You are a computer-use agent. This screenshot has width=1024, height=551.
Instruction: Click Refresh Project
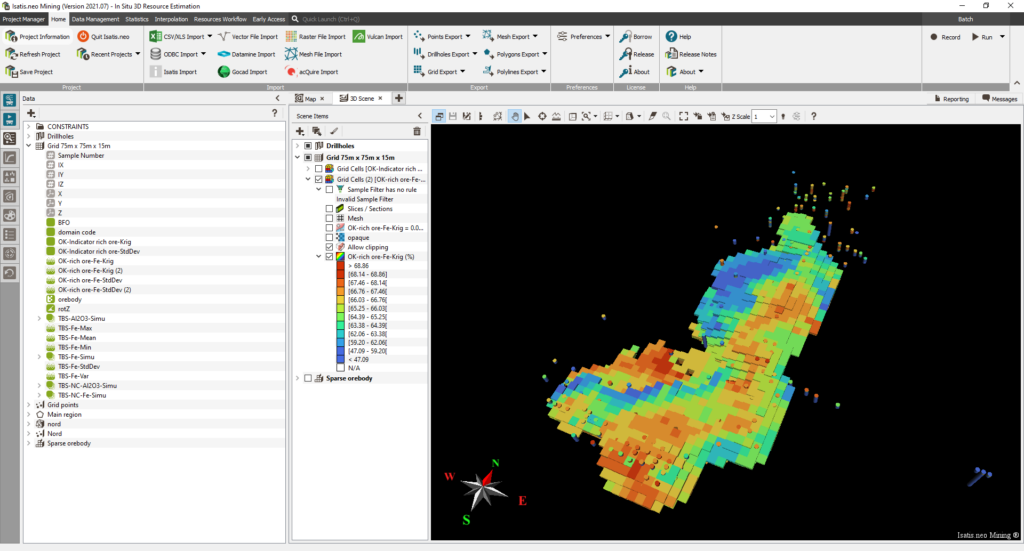[33, 54]
